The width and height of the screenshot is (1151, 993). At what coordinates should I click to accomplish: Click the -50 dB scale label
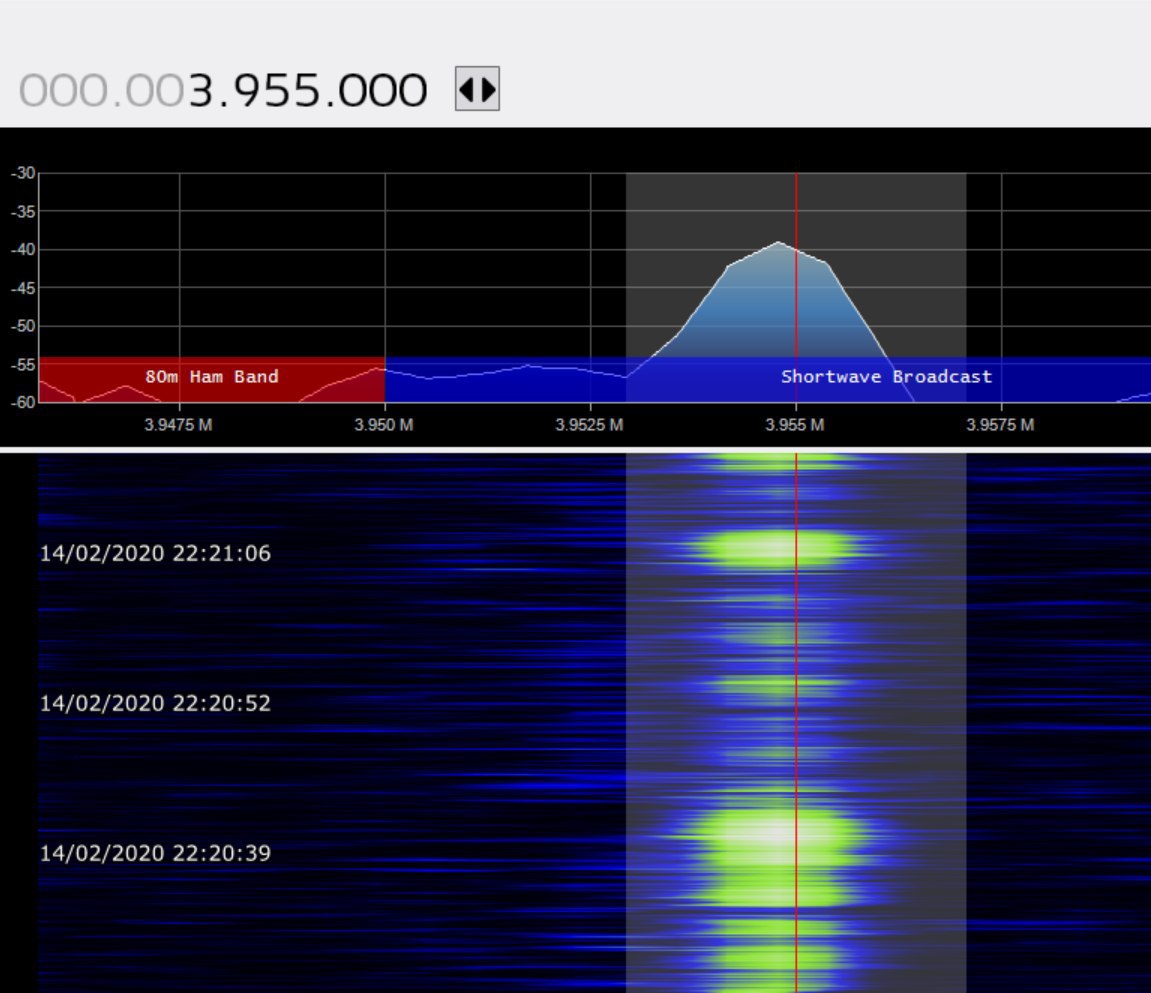[23, 326]
